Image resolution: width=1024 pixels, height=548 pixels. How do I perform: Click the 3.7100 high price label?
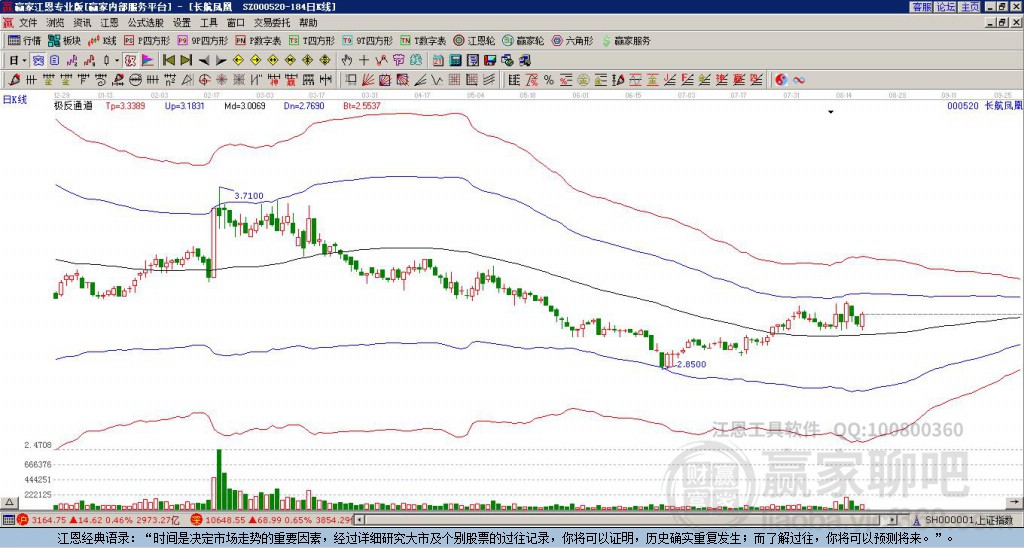(x=249, y=195)
